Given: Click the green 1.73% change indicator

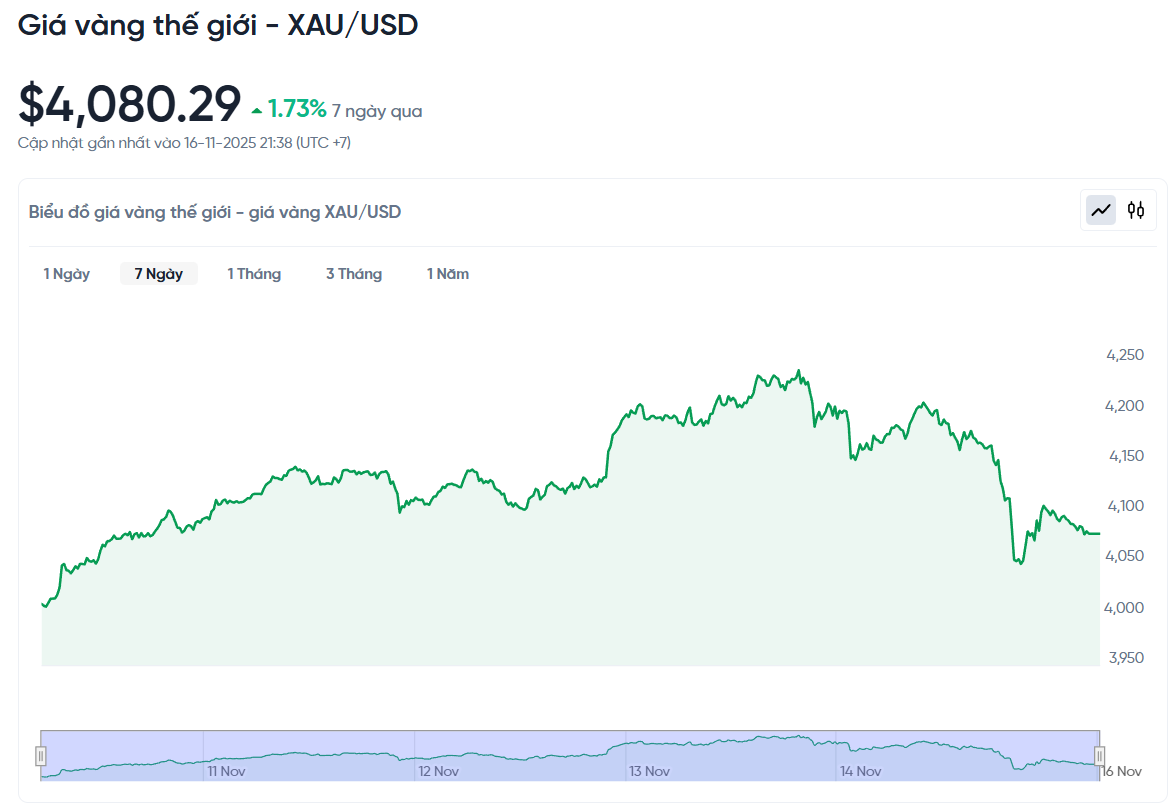Looking at the screenshot, I should tap(295, 108).
